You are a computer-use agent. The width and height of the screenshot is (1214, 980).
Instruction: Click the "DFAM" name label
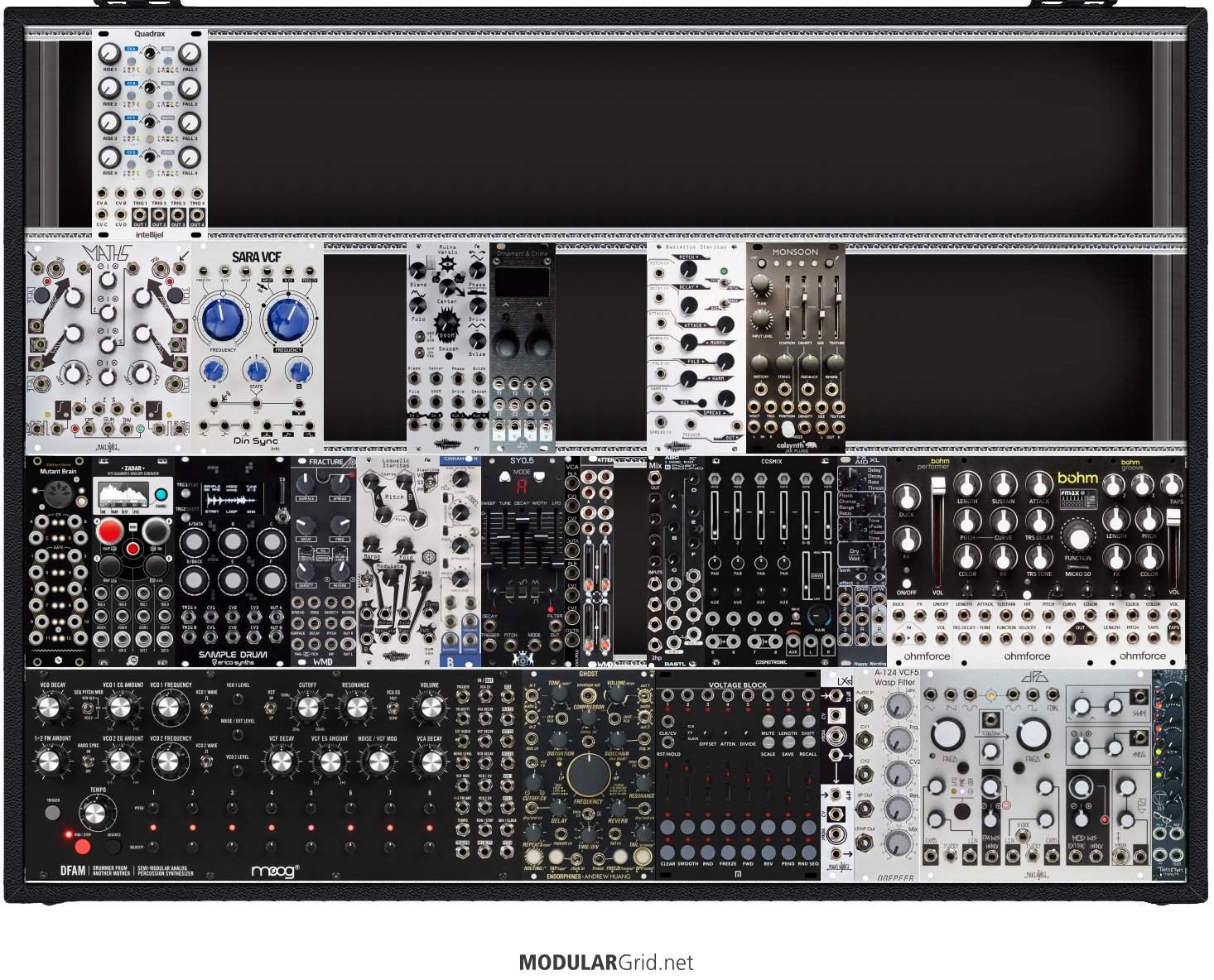point(73,871)
